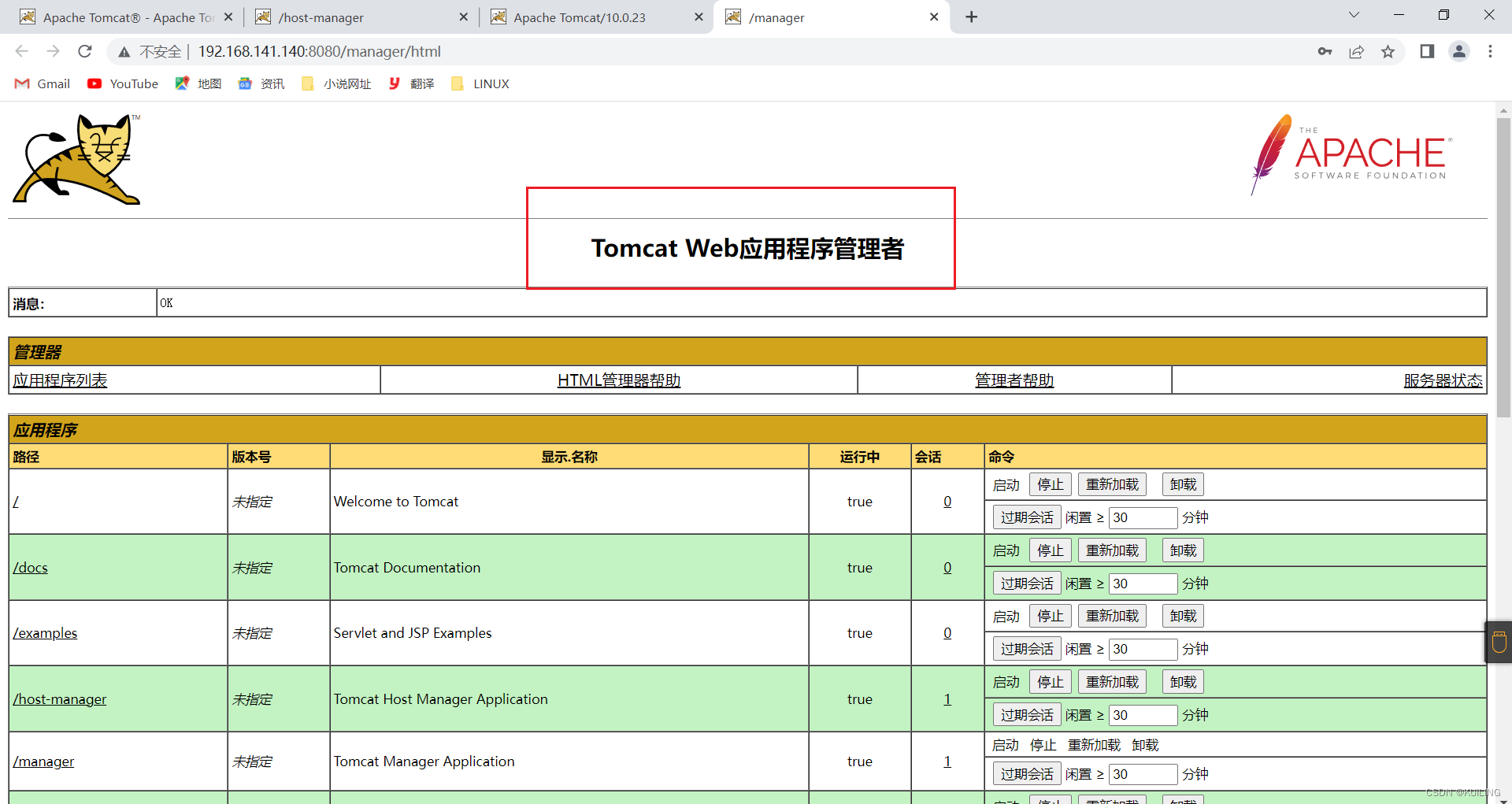1512x804 pixels.
Task: Open the 地图 maps bookmark
Action: [198, 83]
